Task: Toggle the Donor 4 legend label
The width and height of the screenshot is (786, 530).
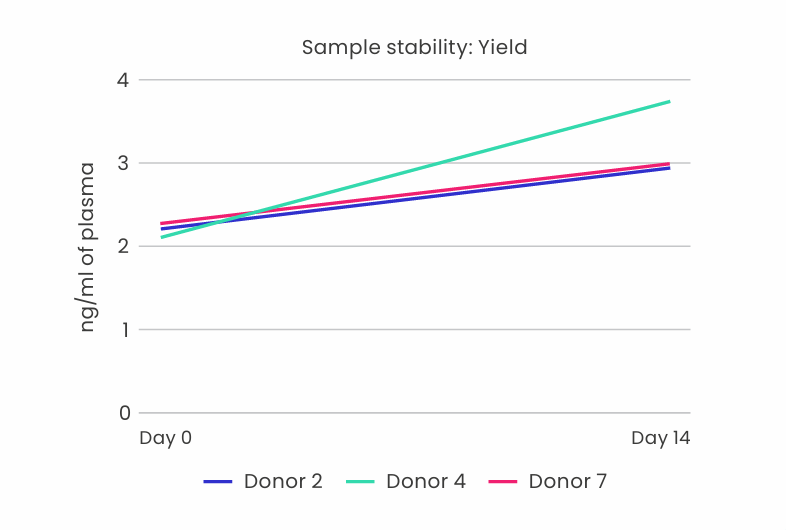Action: (426, 481)
